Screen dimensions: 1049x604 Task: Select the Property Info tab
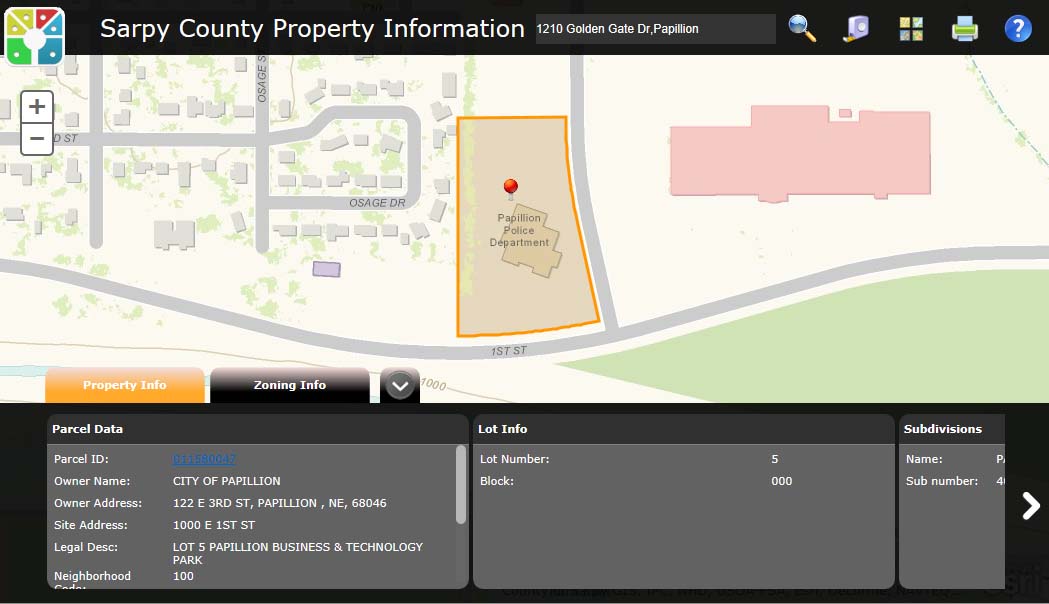(x=124, y=385)
